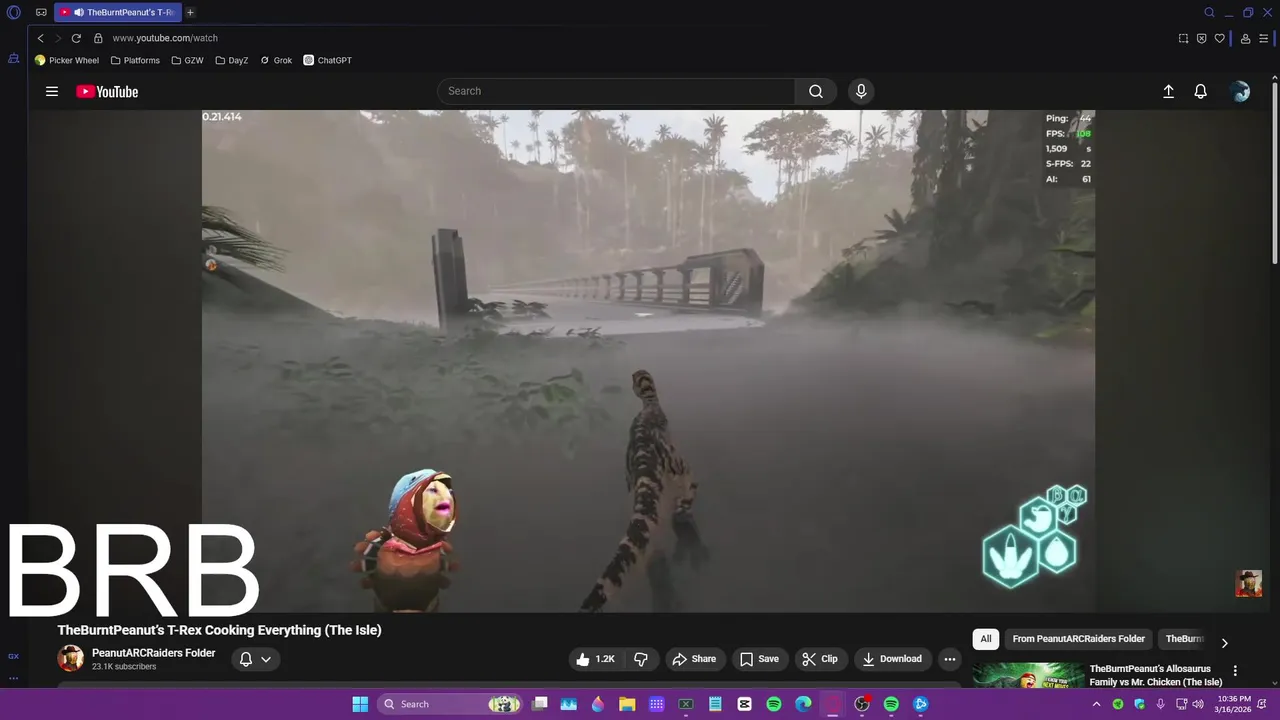Open the Windows Start menu
Image resolution: width=1280 pixels, height=720 pixels.
(360, 704)
